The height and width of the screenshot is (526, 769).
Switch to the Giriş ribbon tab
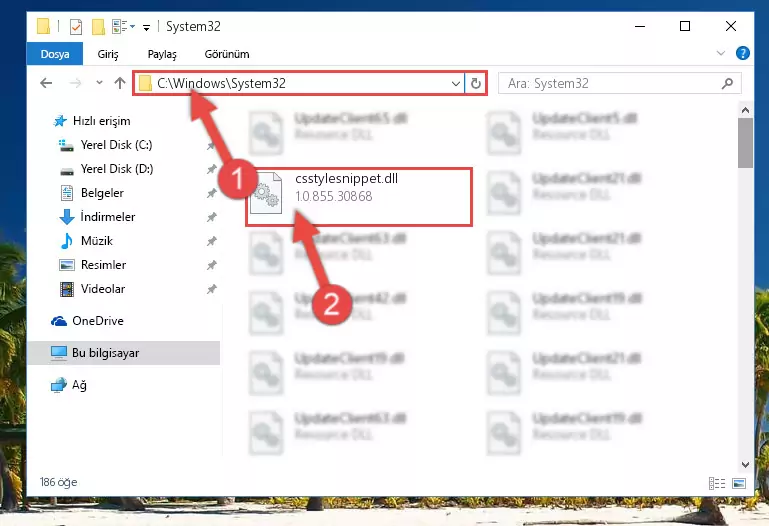pyautogui.click(x=108, y=54)
